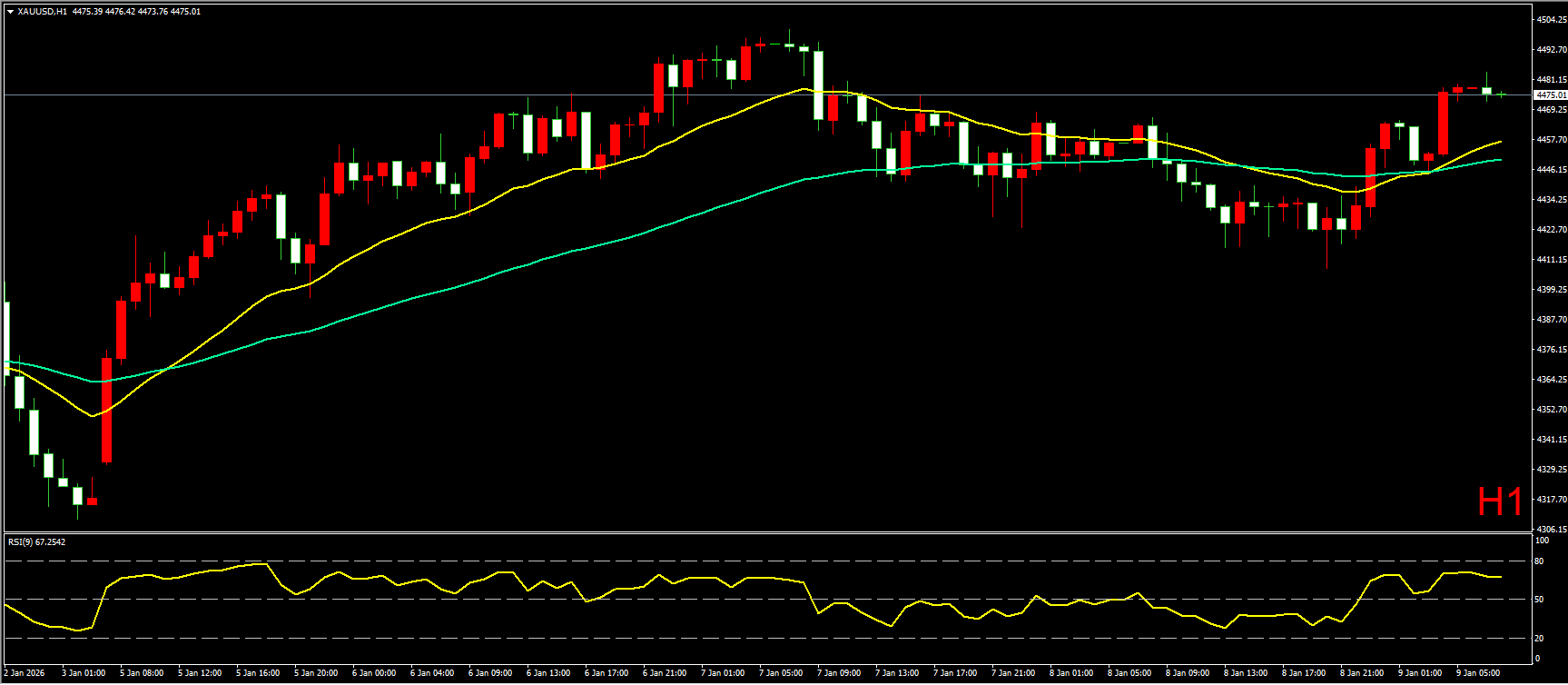The image size is (1568, 685).
Task: Select the current price tag 4475.01
Action: click(1550, 94)
